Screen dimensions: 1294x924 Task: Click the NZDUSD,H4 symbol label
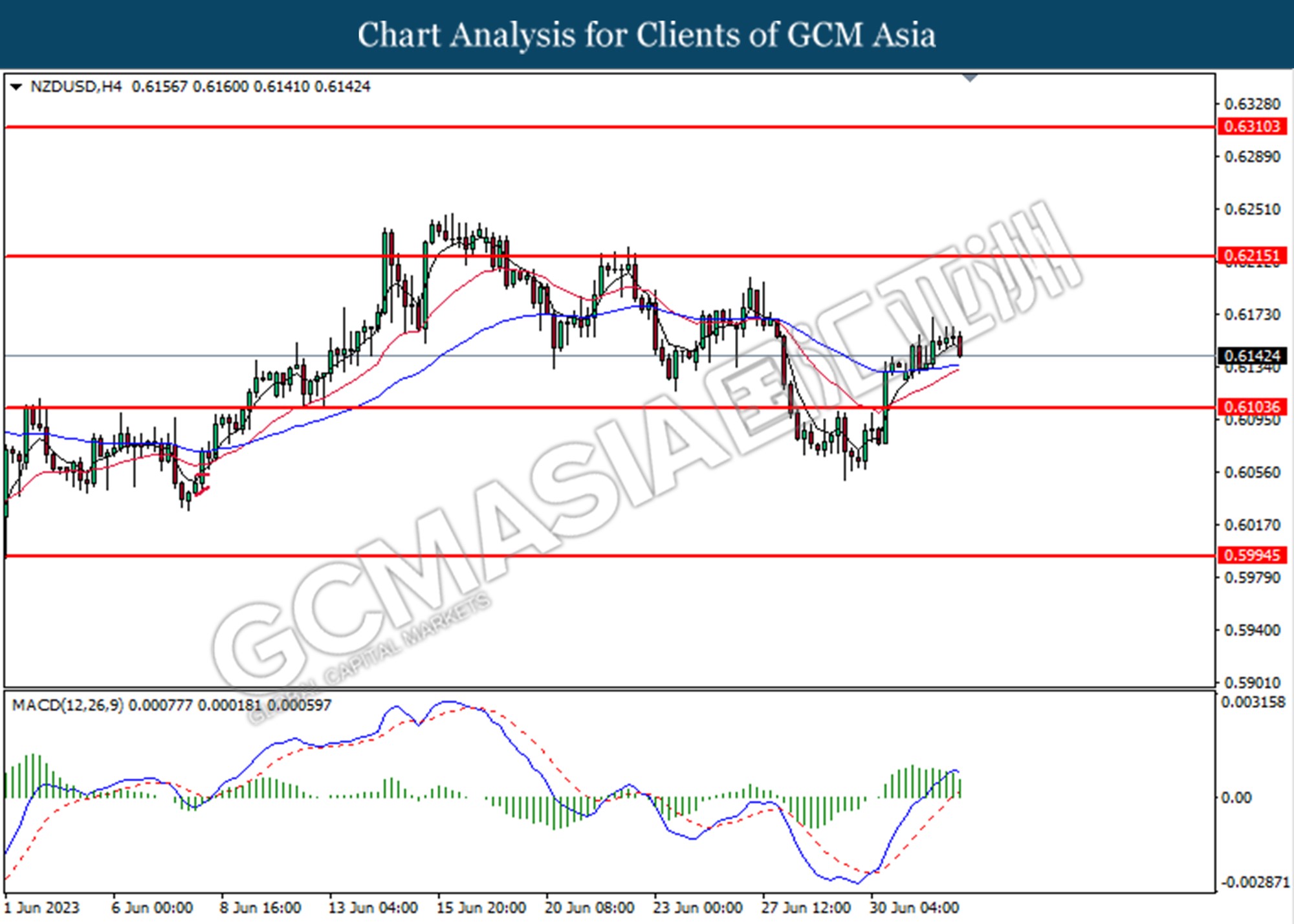pos(76,87)
